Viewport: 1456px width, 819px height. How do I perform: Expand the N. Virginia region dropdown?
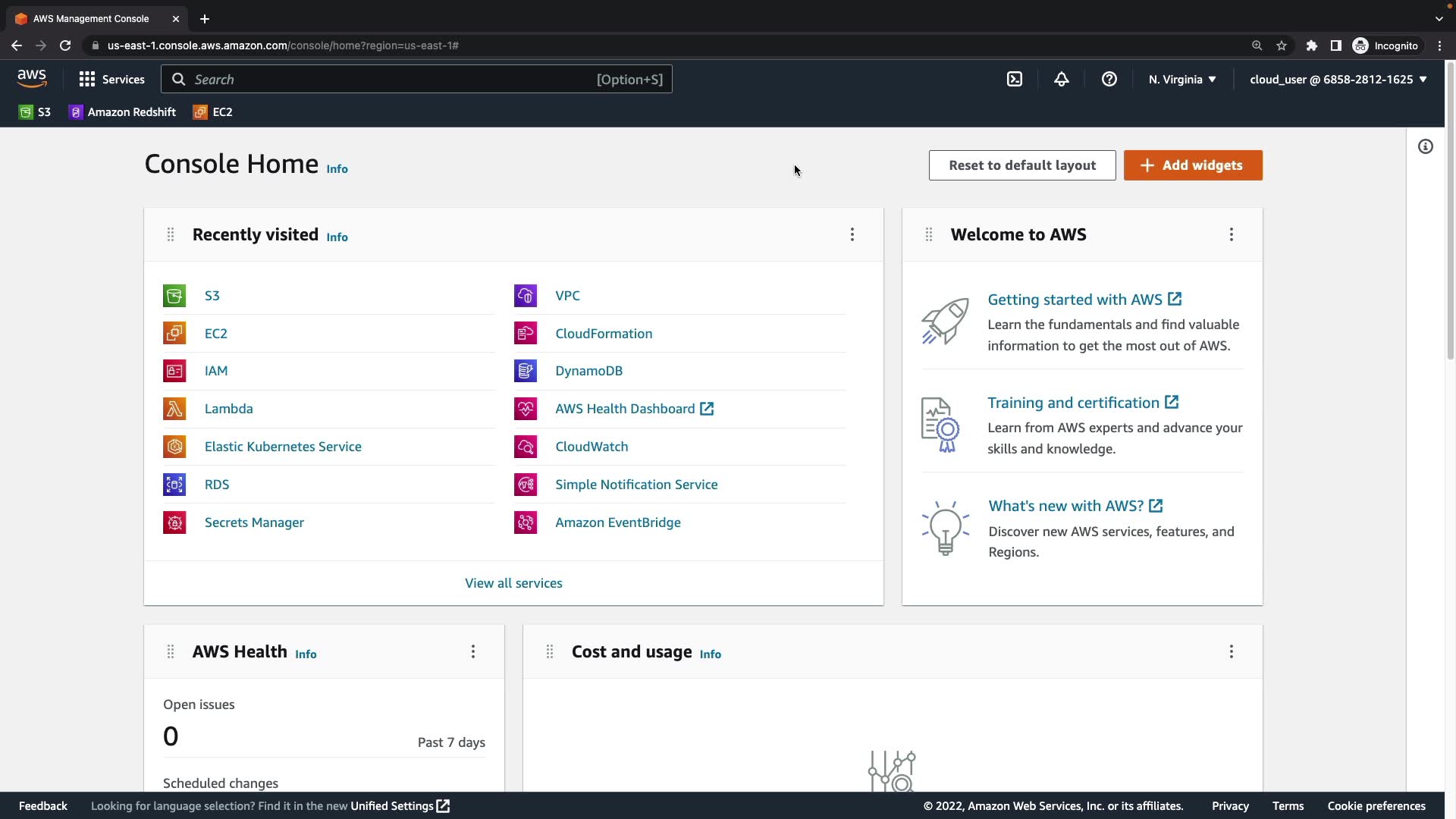point(1182,79)
